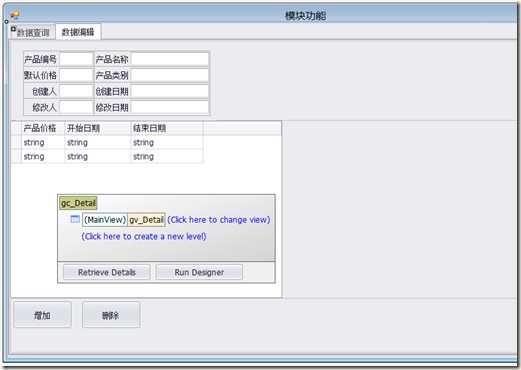Image resolution: width=521 pixels, height=370 pixels.
Task: Click the 创建人 input field
Action: (x=76, y=91)
